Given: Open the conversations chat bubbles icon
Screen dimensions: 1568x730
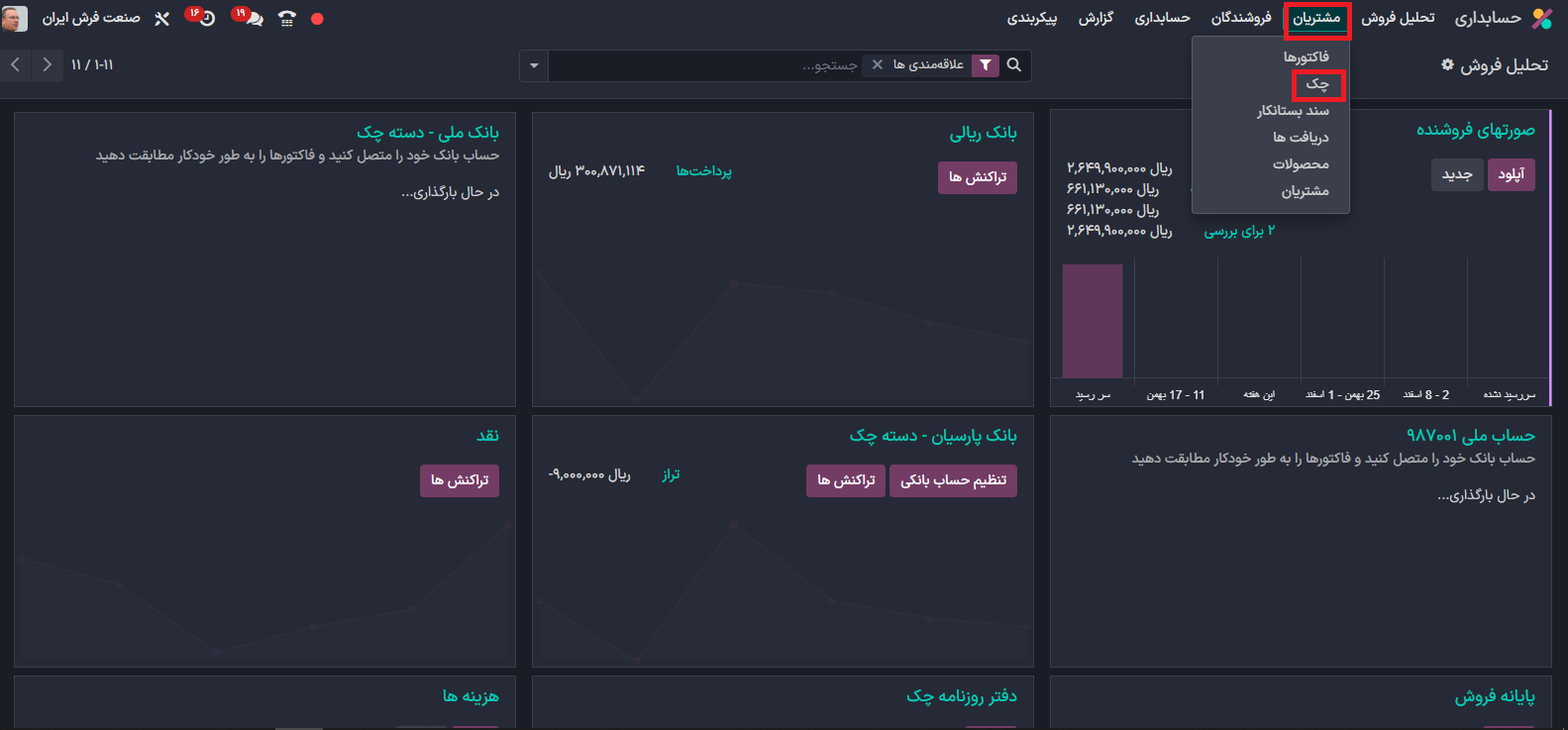Looking at the screenshot, I should point(253,19).
